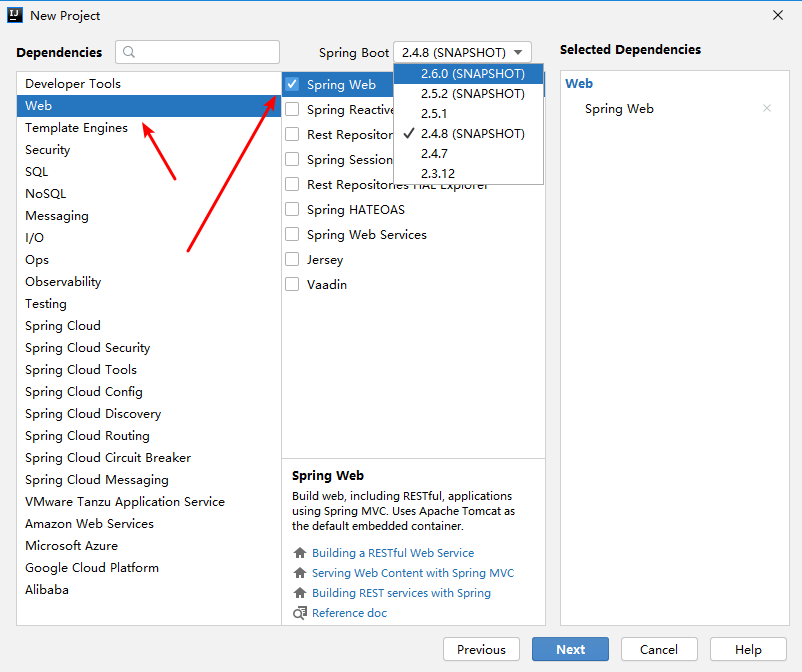Click the search magnifier icon in Dependencies
This screenshot has height=672, width=802.
click(129, 52)
